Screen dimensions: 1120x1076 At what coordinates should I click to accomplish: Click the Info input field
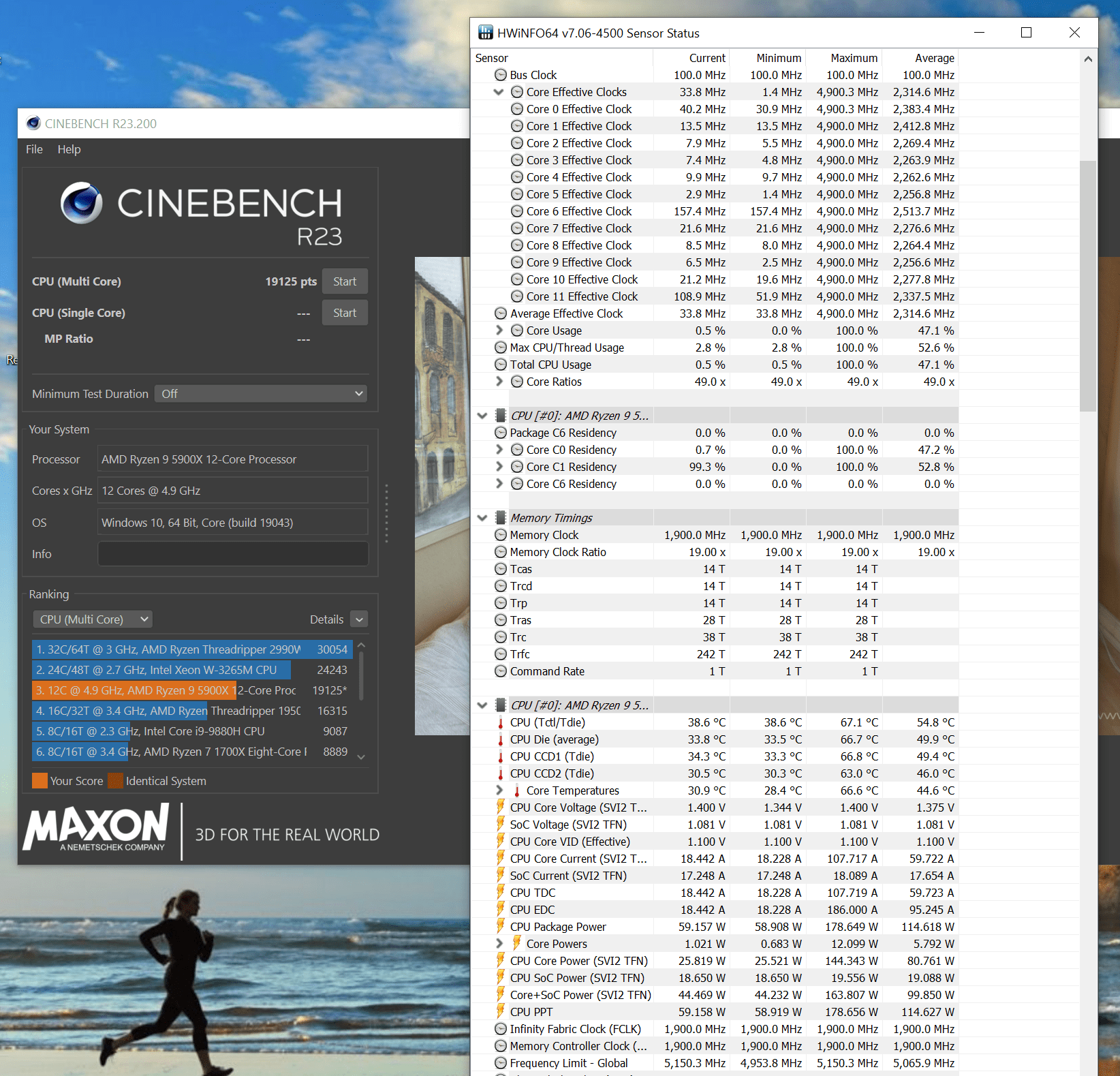pos(233,554)
